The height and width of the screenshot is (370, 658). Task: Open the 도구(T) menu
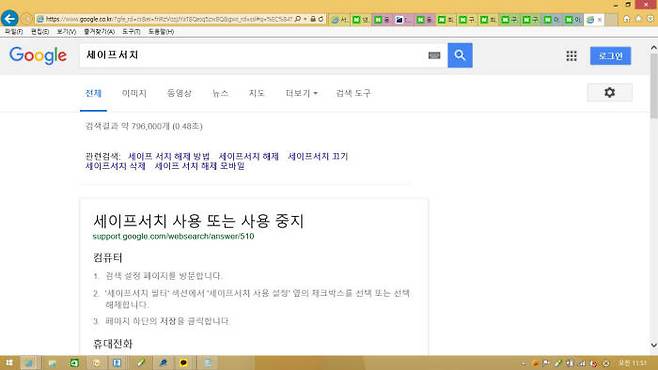click(131, 31)
